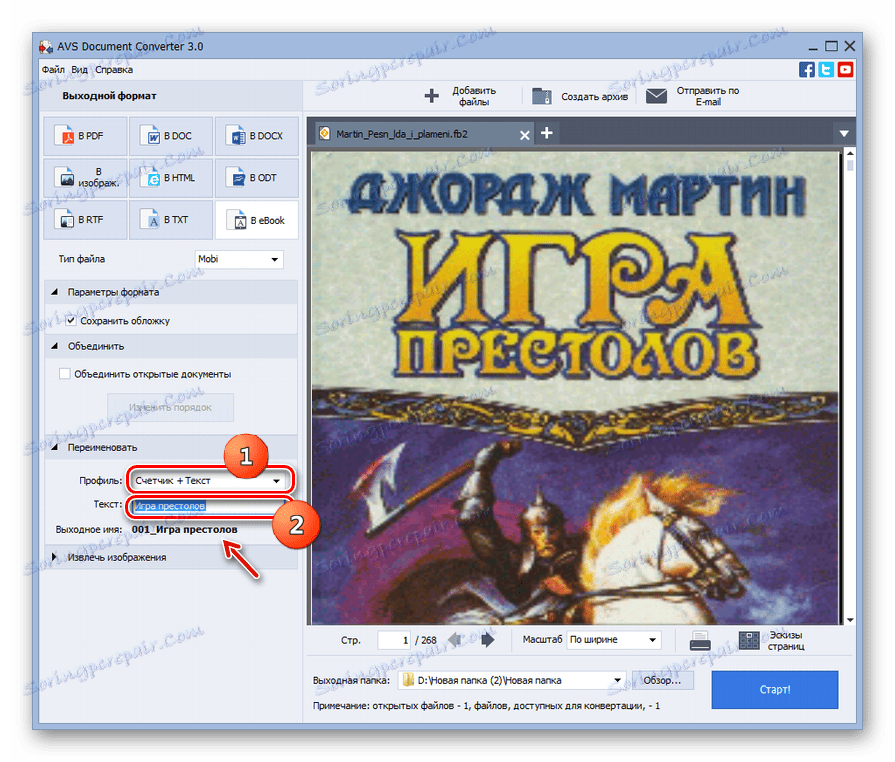Click the page number input field
This screenshot has width=895, height=762.
click(x=394, y=640)
